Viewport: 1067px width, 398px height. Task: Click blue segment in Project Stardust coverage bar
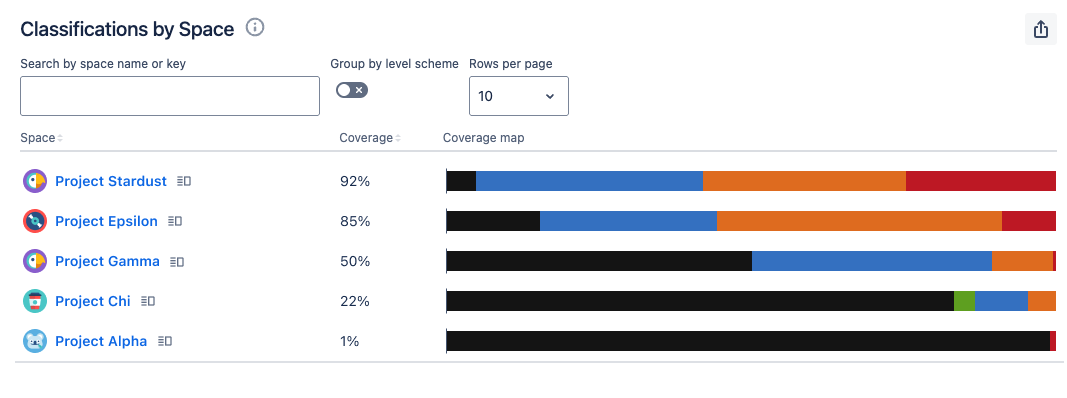(x=589, y=181)
